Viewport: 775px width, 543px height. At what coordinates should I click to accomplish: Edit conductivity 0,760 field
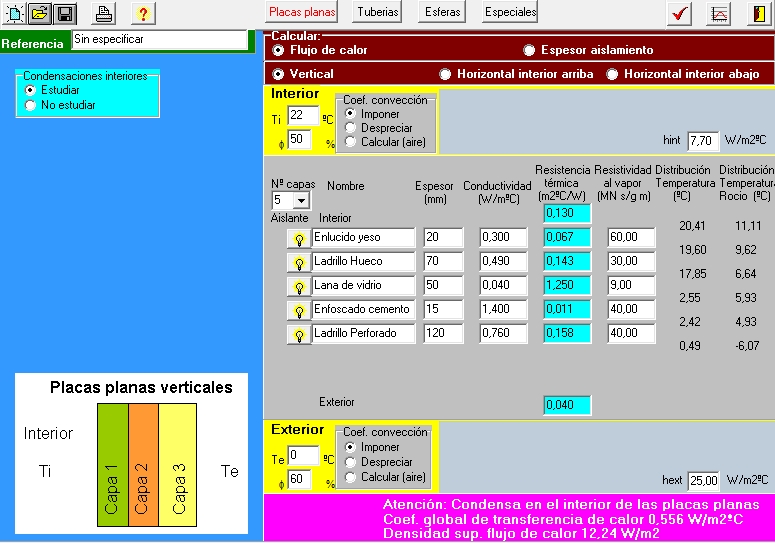503,333
